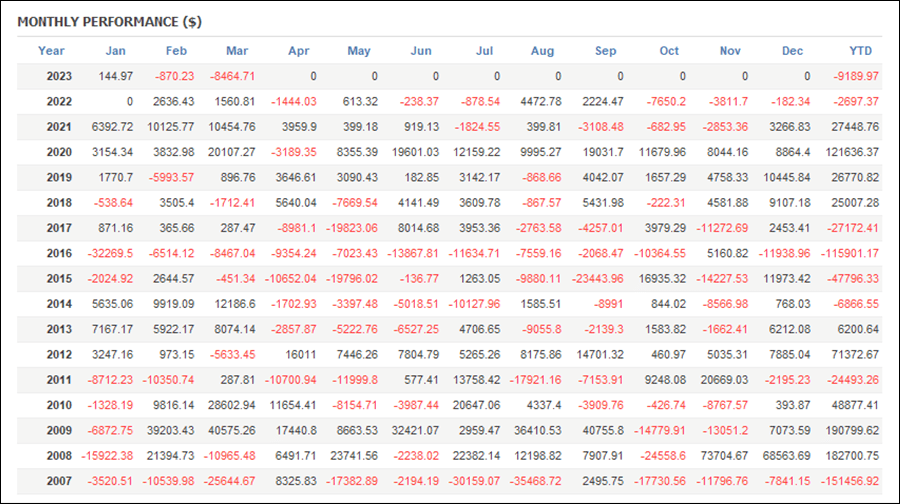Viewport: 900px width, 504px height.
Task: Click the YTD column header
Action: [x=860, y=51]
